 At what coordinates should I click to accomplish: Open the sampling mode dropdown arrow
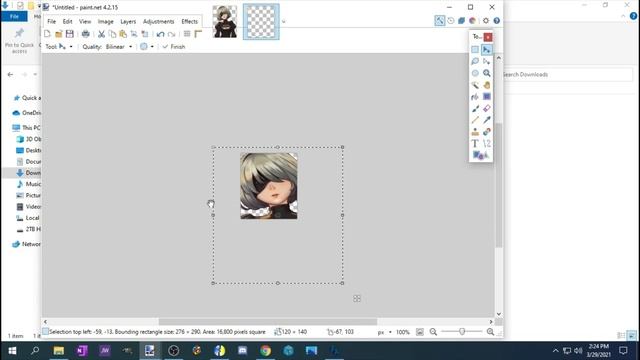click(x=152, y=47)
